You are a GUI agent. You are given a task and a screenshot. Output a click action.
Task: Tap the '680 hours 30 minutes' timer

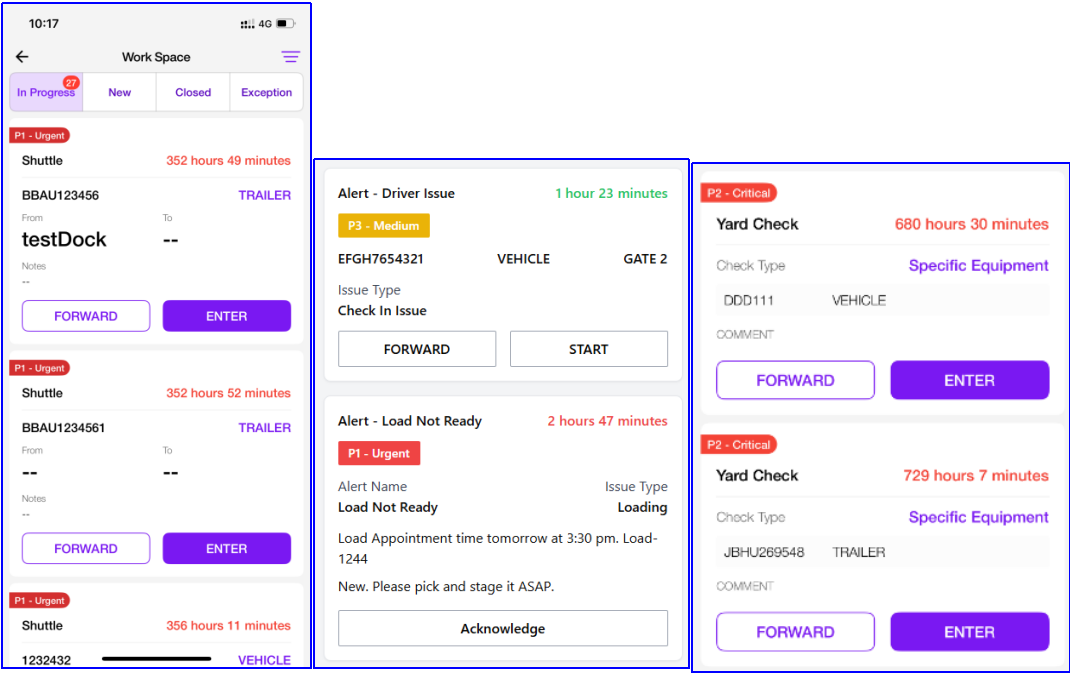coord(972,224)
